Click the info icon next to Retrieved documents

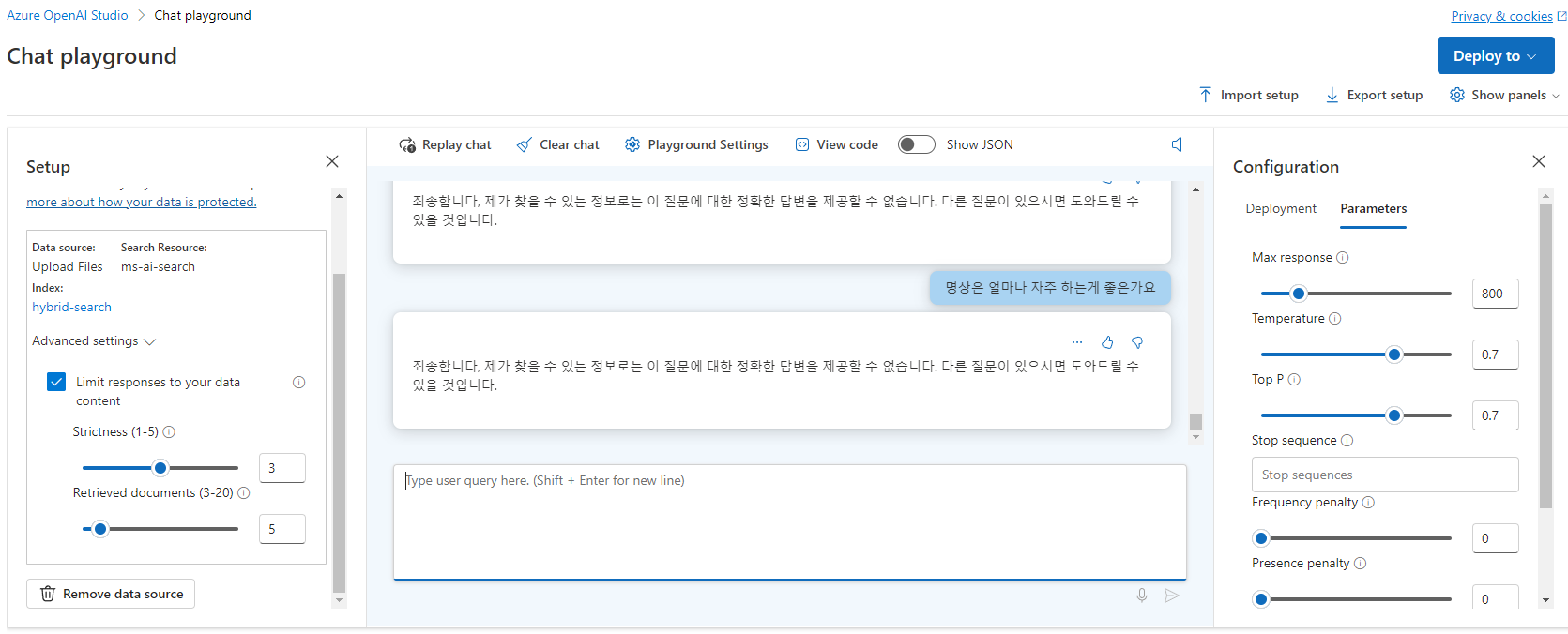tap(244, 492)
